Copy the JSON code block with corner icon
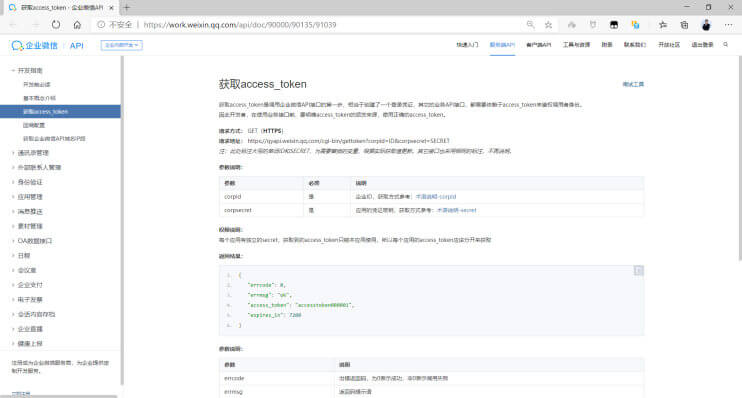The image size is (742, 398). pyautogui.click(x=638, y=271)
